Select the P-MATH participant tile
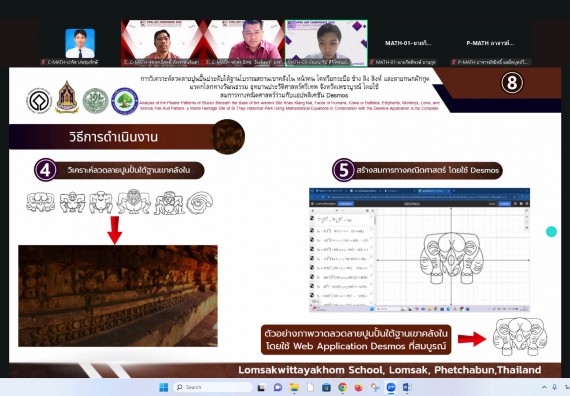The width and height of the screenshot is (570, 396). (490, 43)
